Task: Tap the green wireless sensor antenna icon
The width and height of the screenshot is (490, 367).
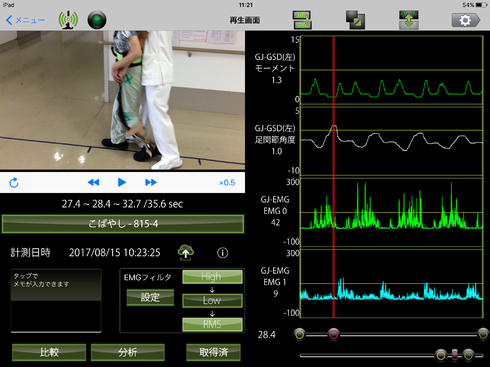Action: tap(68, 20)
